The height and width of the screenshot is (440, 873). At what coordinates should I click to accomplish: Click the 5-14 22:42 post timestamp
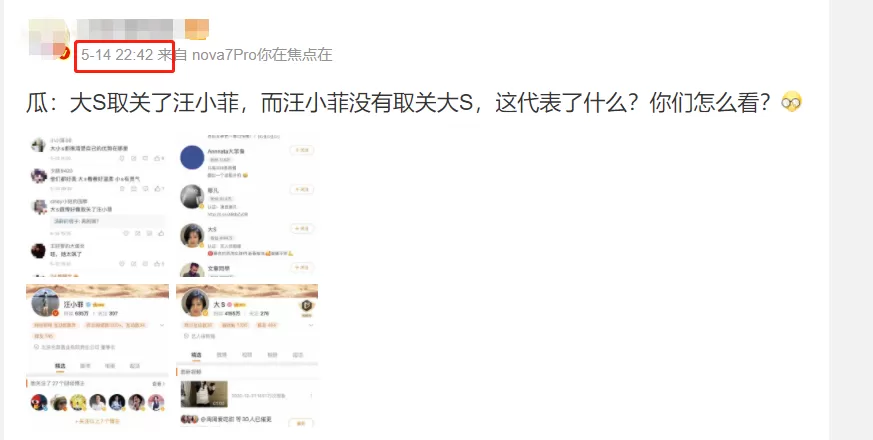117,55
